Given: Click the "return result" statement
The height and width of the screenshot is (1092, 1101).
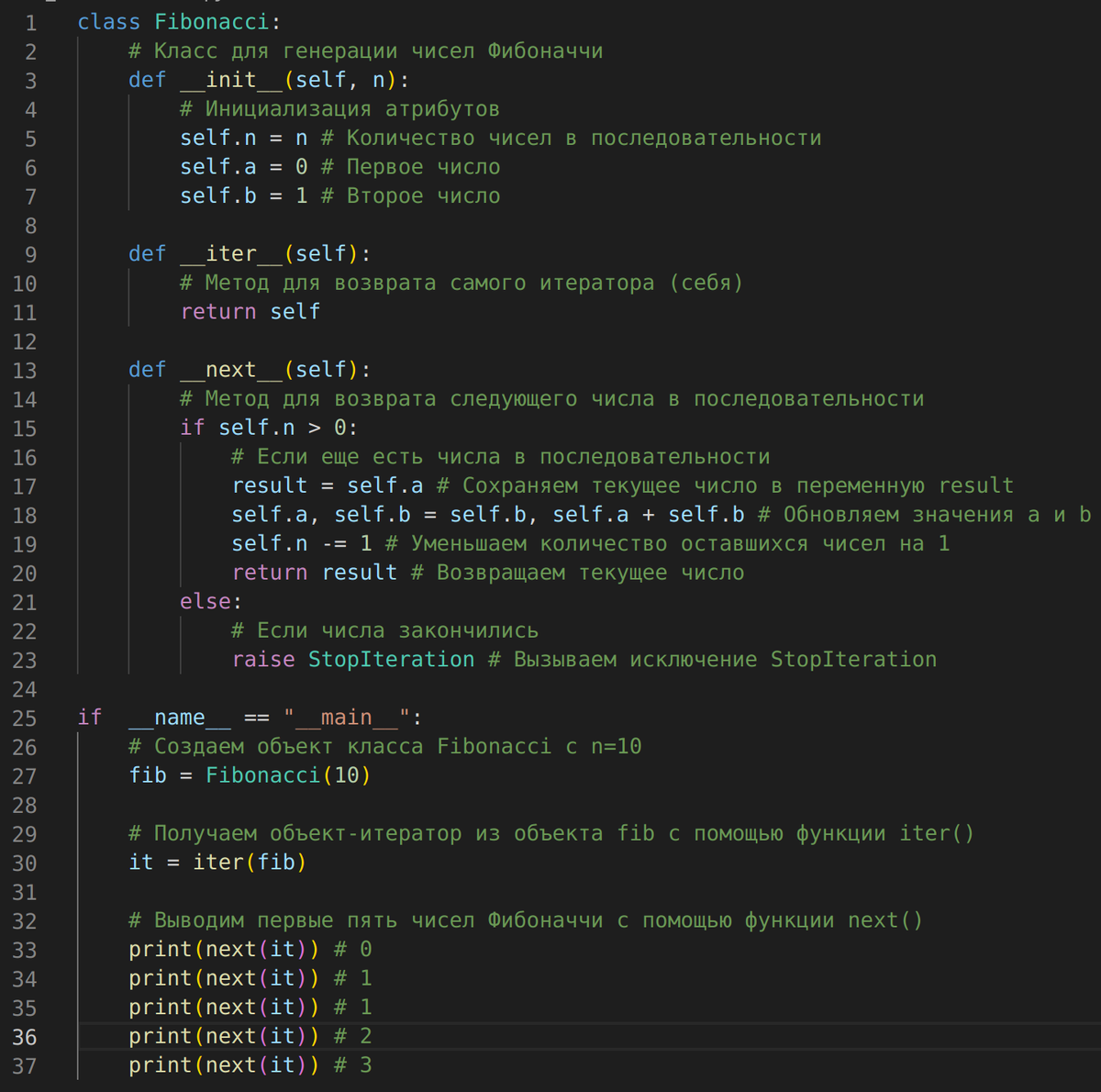Looking at the screenshot, I should (x=315, y=574).
